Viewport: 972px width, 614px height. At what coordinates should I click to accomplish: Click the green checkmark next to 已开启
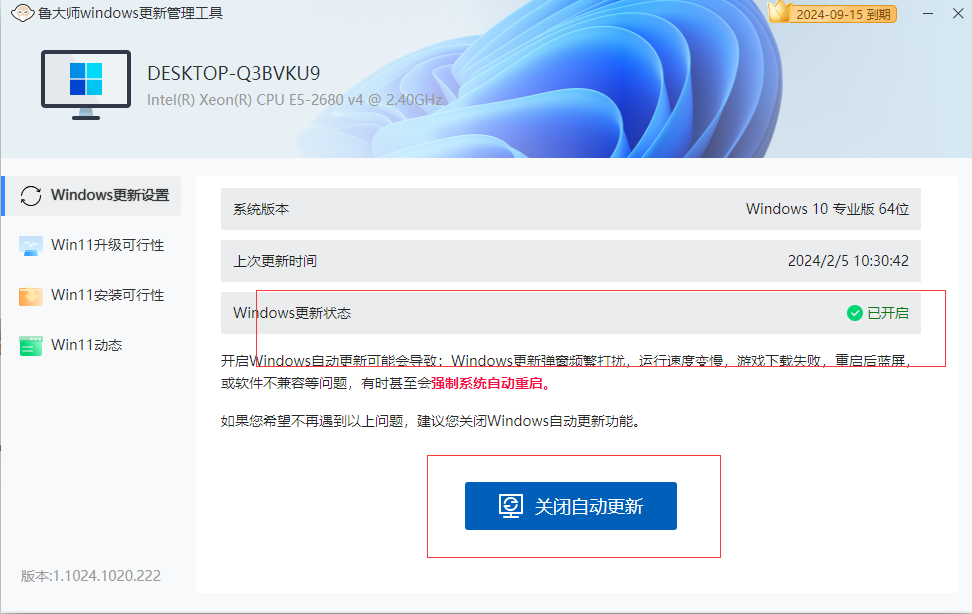854,313
